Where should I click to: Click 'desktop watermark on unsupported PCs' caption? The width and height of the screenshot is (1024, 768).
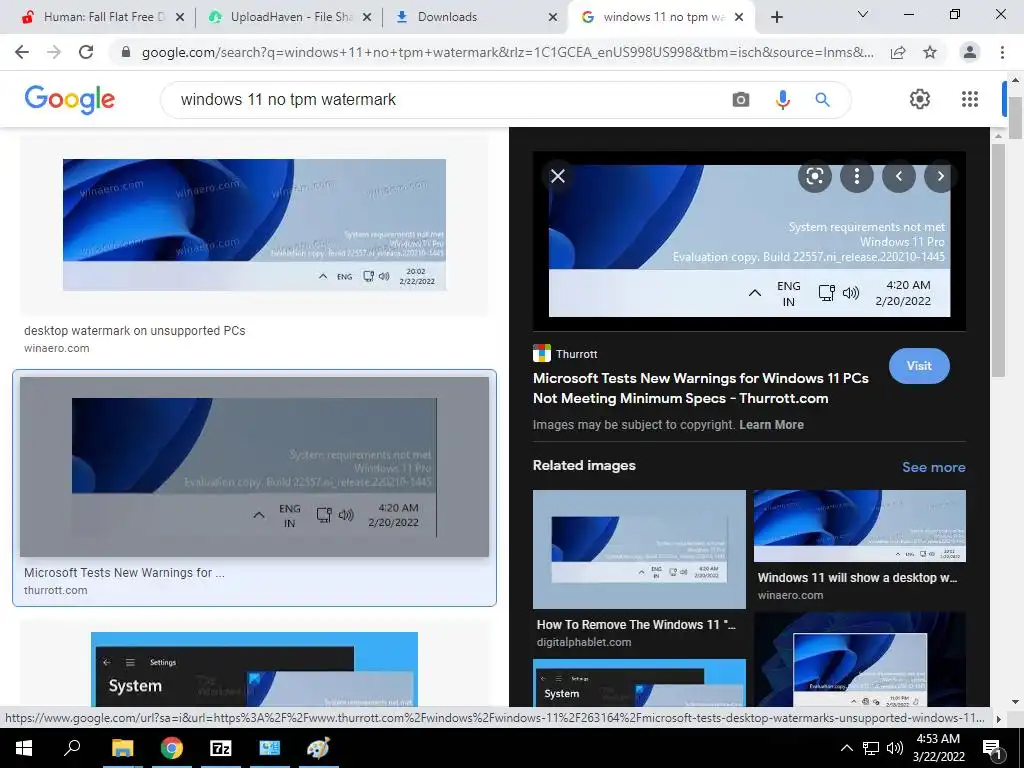click(x=135, y=330)
